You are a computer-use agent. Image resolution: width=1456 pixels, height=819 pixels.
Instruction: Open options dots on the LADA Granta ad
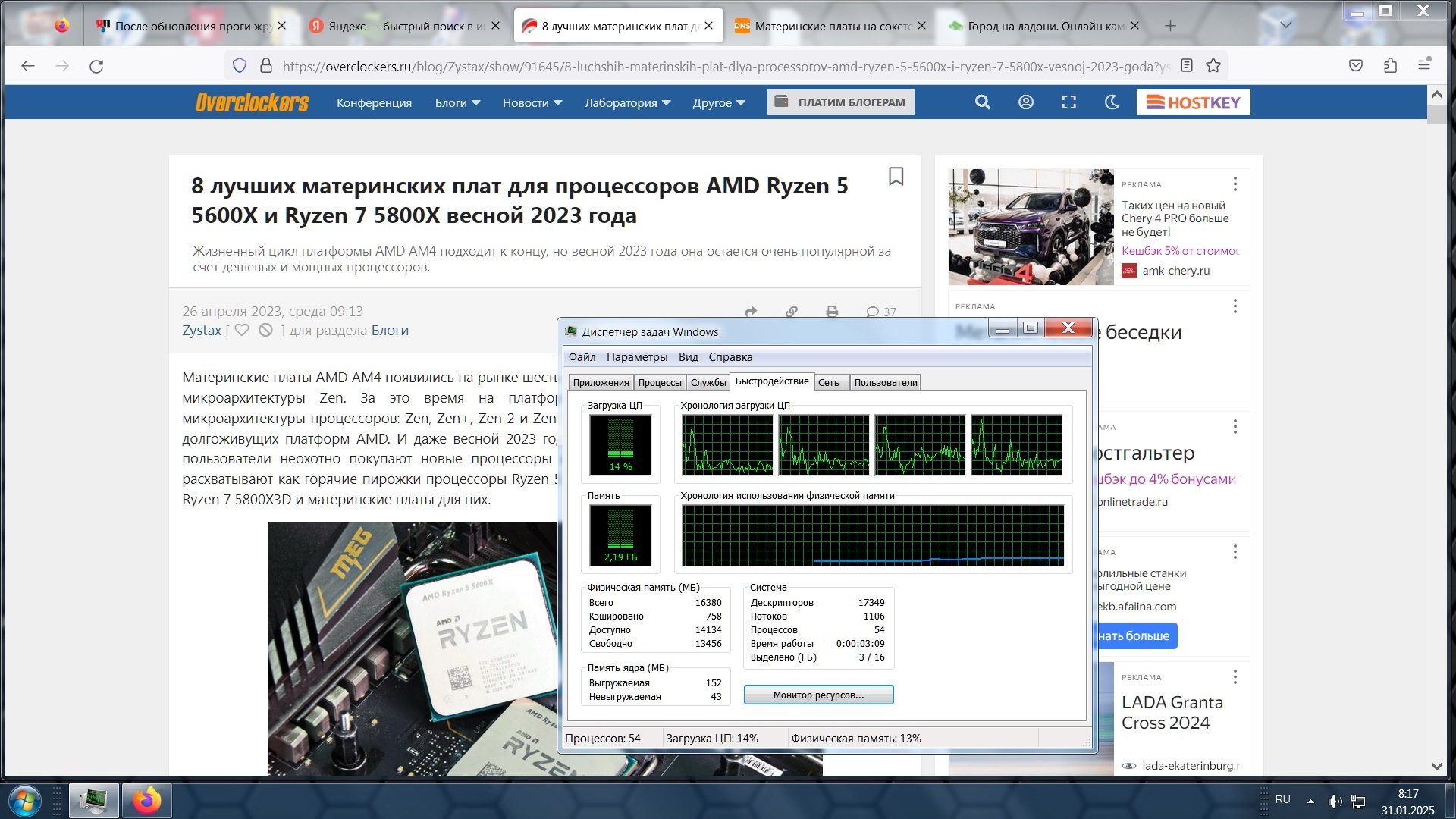[x=1235, y=676]
